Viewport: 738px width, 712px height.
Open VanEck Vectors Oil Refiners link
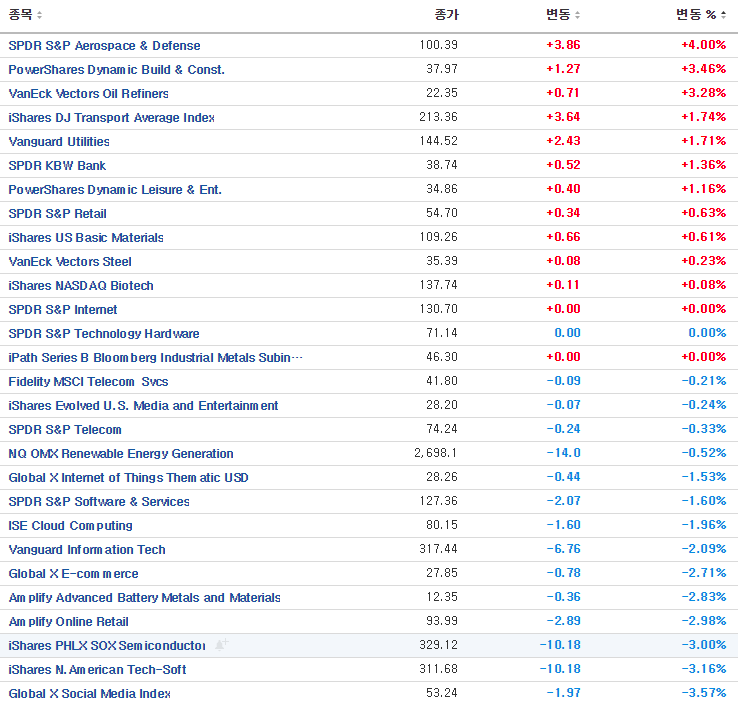(x=88, y=94)
